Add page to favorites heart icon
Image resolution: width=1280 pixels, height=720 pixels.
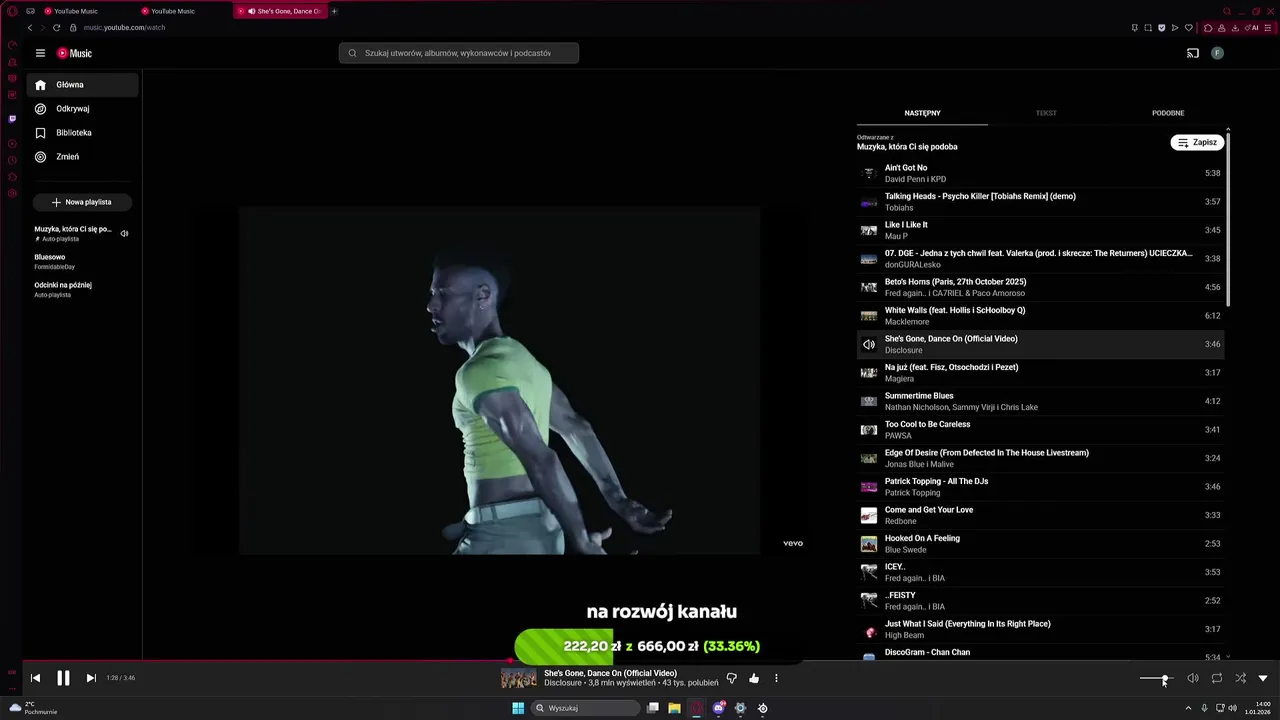point(1188,28)
